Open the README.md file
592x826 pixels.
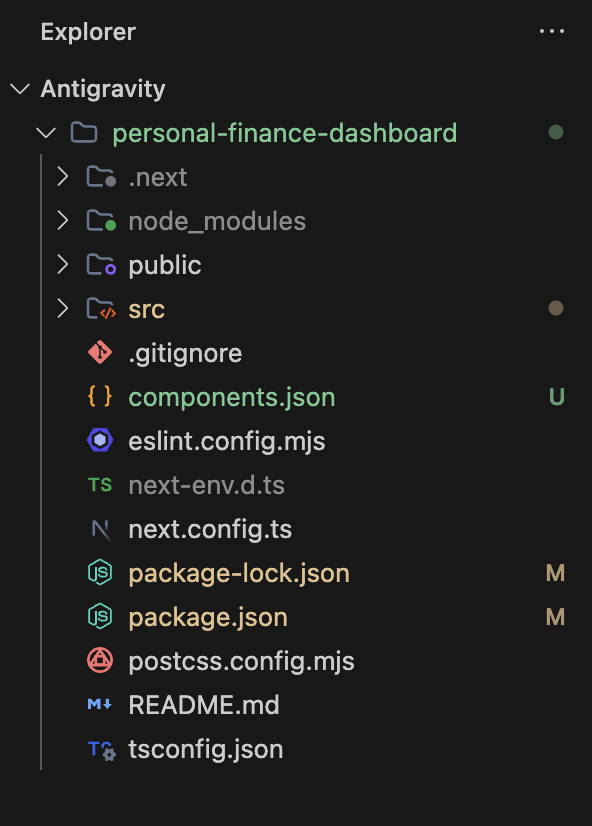point(204,704)
